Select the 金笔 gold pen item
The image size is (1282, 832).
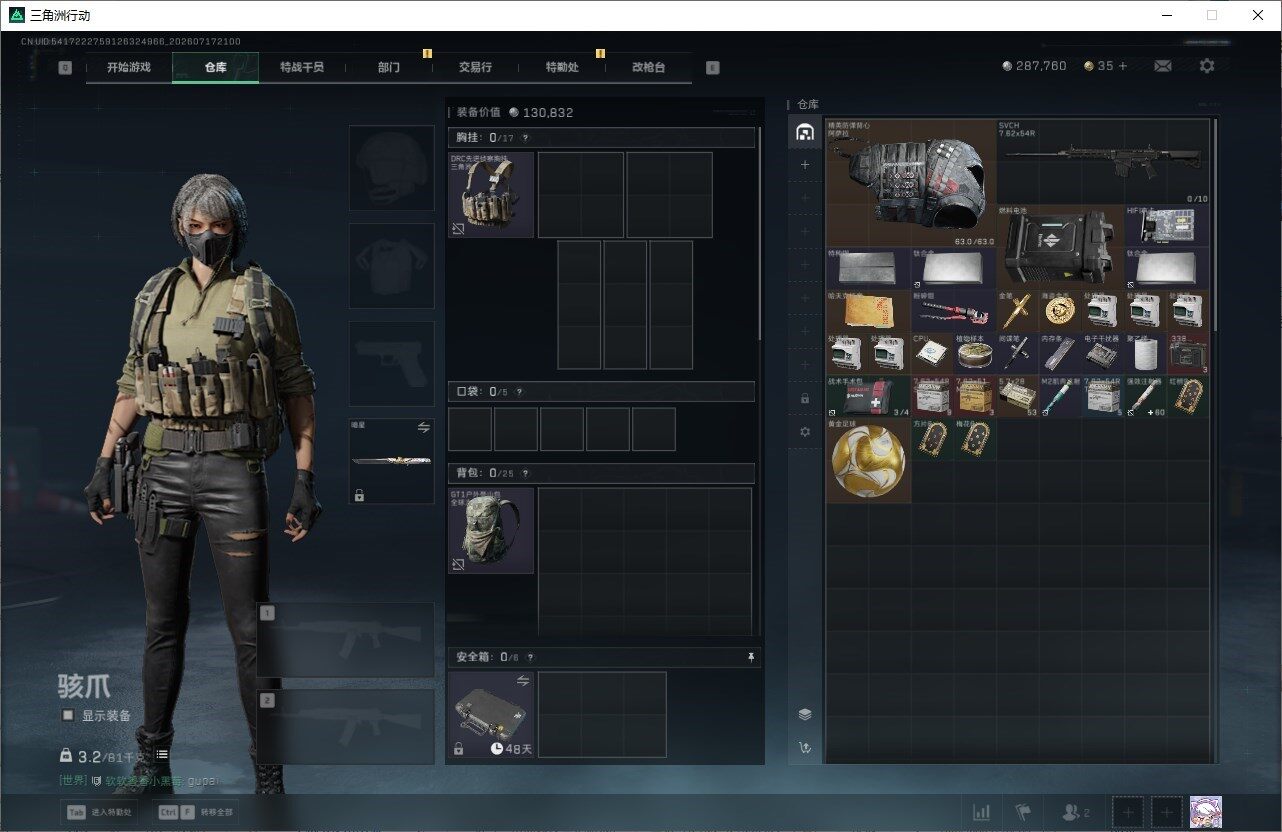[1018, 311]
